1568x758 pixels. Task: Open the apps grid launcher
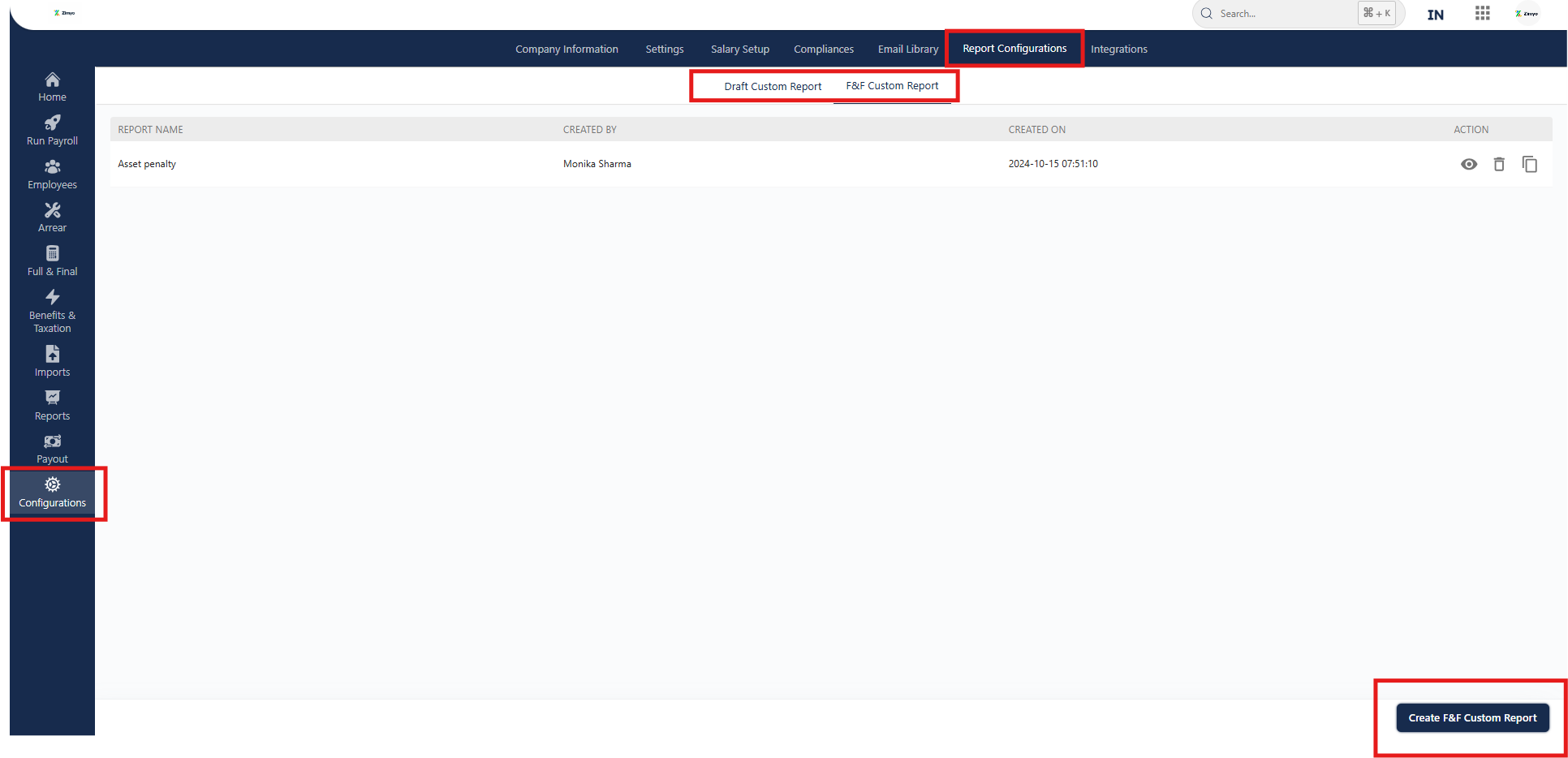[x=1483, y=13]
